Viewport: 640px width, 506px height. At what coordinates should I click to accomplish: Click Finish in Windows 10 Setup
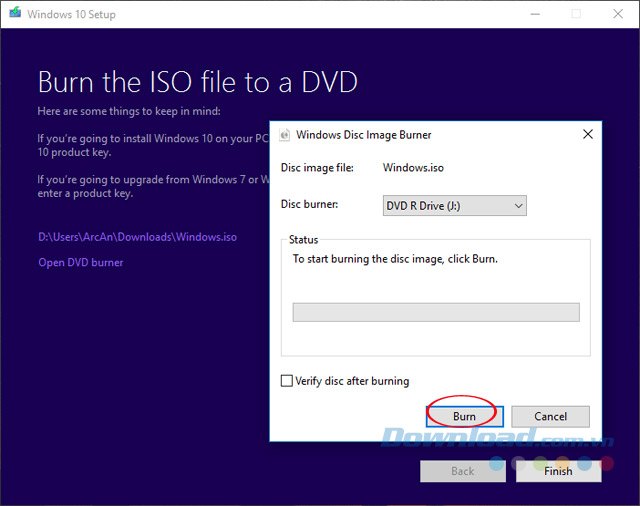click(x=558, y=471)
